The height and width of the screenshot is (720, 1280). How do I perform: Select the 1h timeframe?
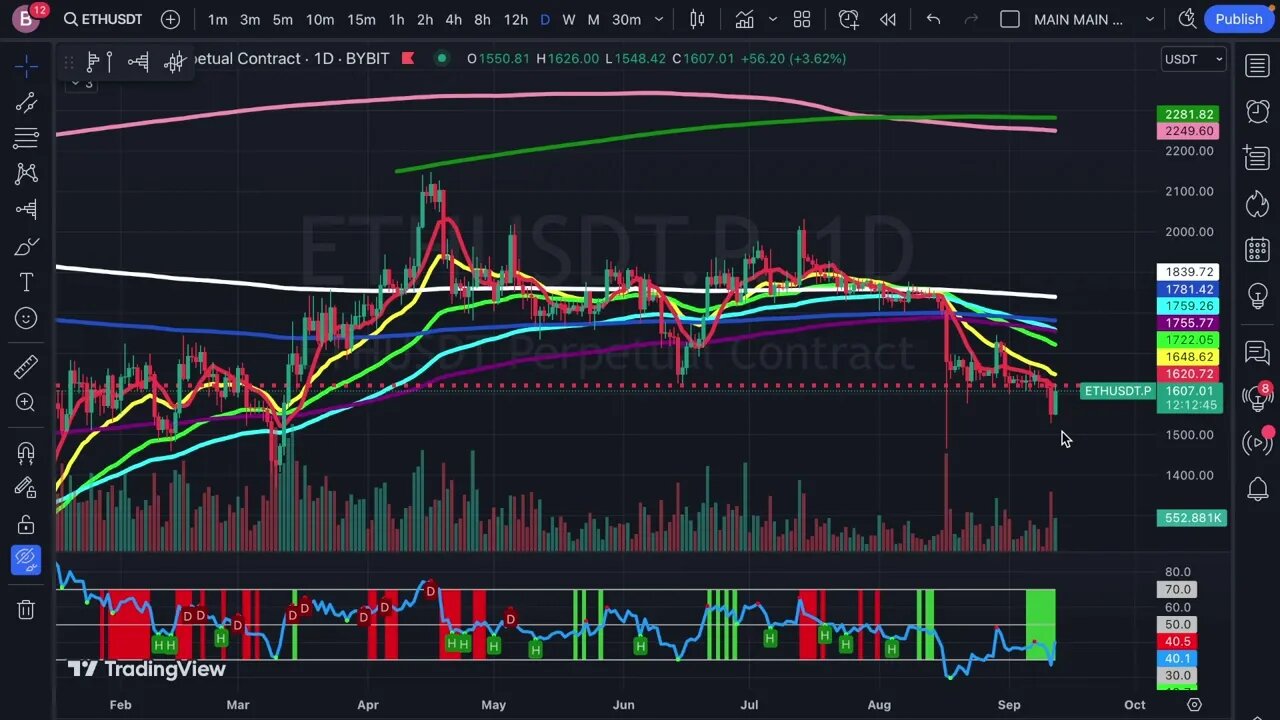pos(397,19)
